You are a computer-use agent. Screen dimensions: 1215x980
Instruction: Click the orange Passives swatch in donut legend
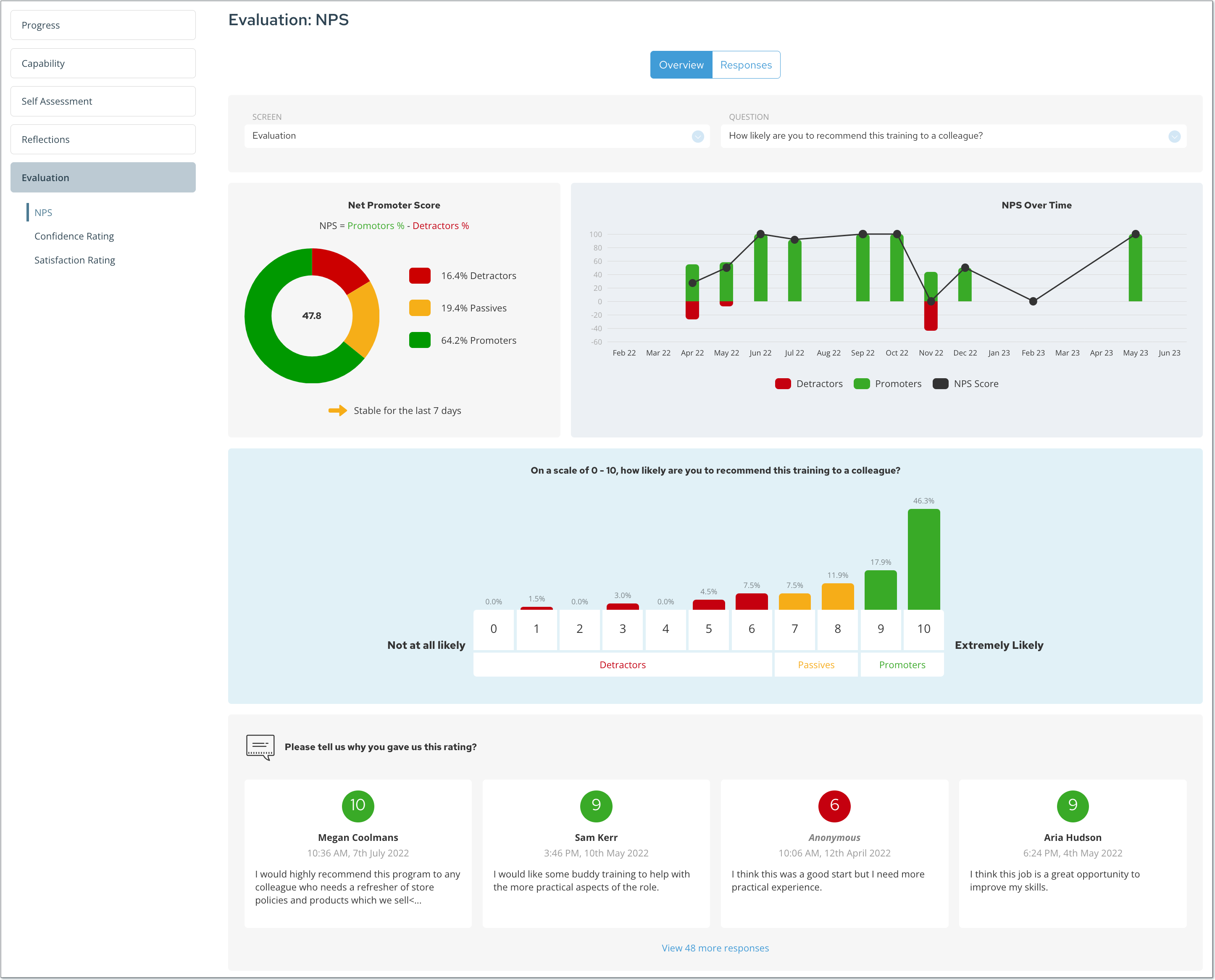point(419,308)
